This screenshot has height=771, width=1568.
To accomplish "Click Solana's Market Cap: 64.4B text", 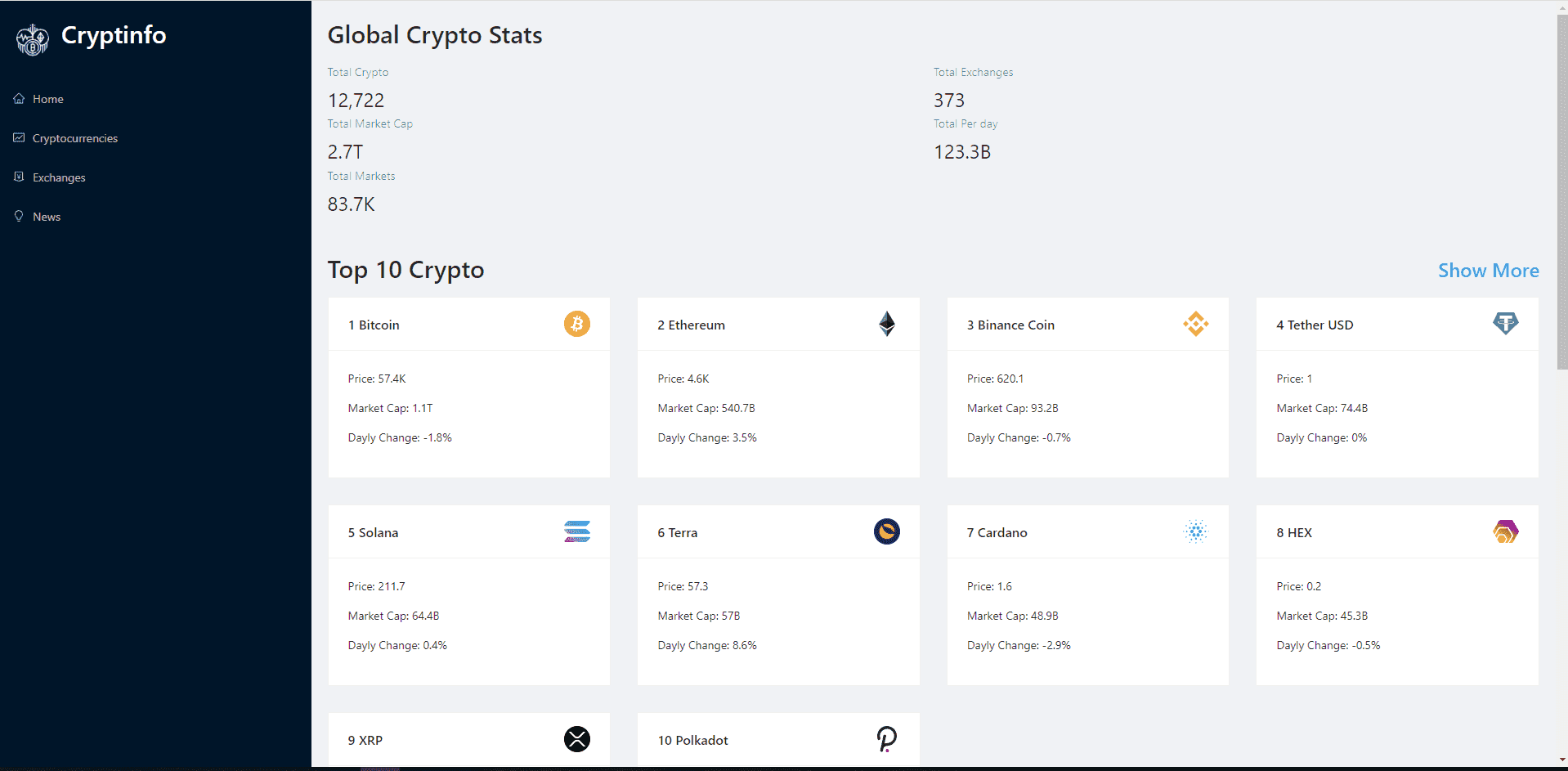I will pos(393,616).
